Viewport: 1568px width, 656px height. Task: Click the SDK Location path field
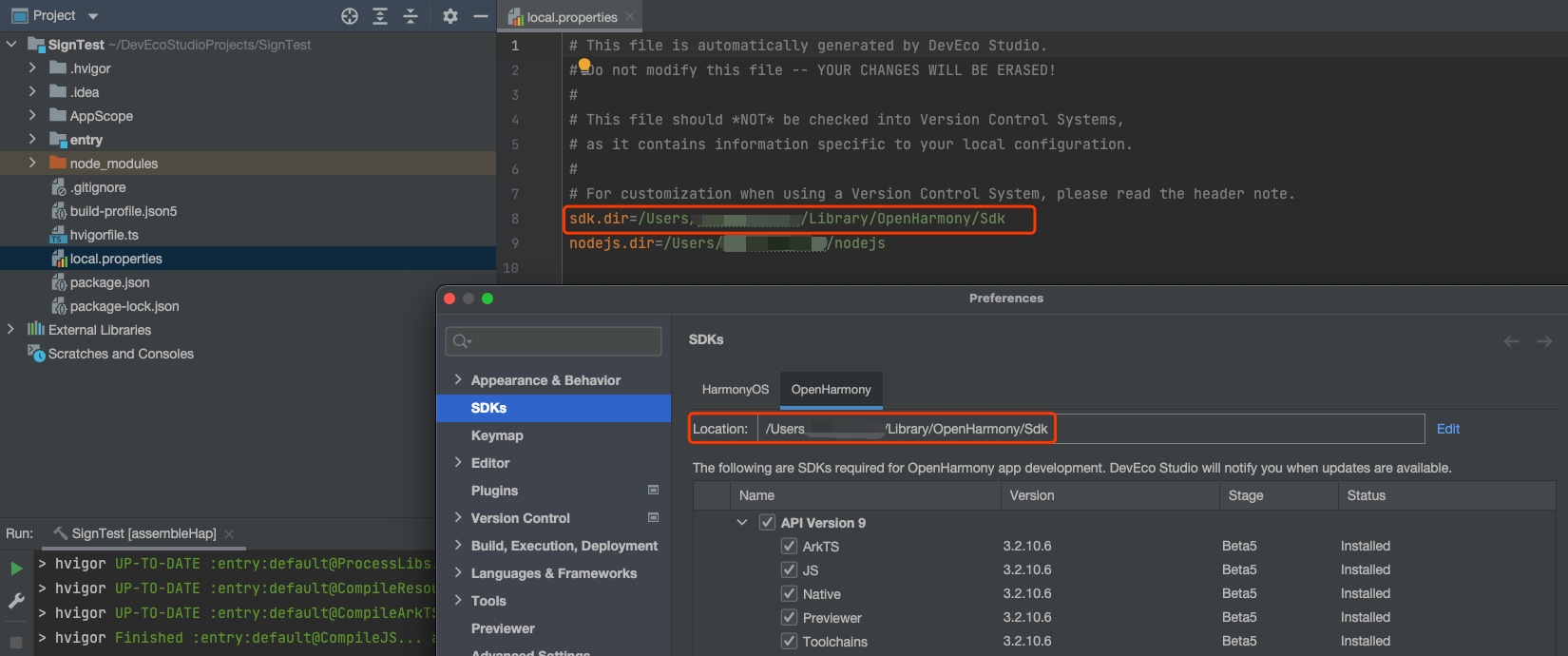pos(1091,429)
